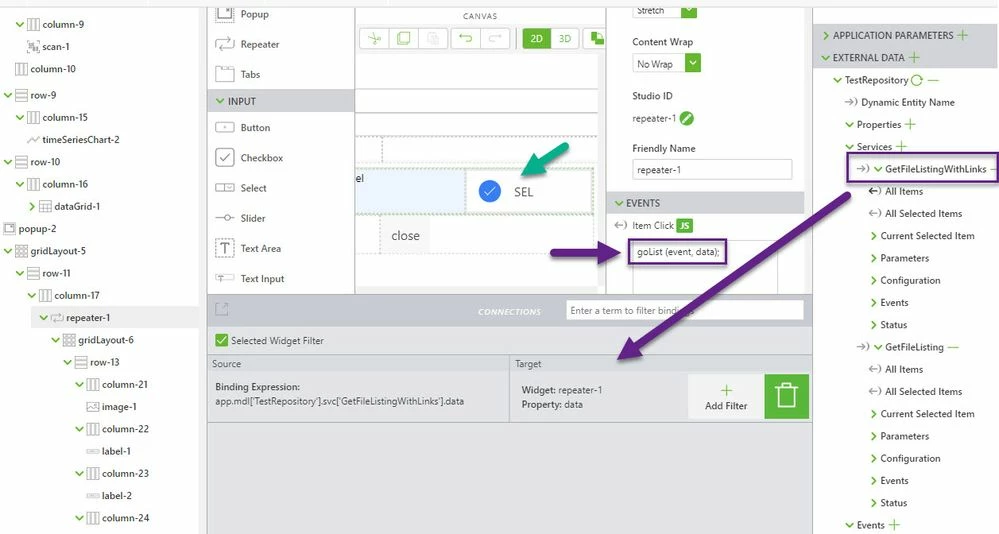999x534 pixels.
Task: Click the Redo arrow in canvas toolbar
Action: pos(495,39)
